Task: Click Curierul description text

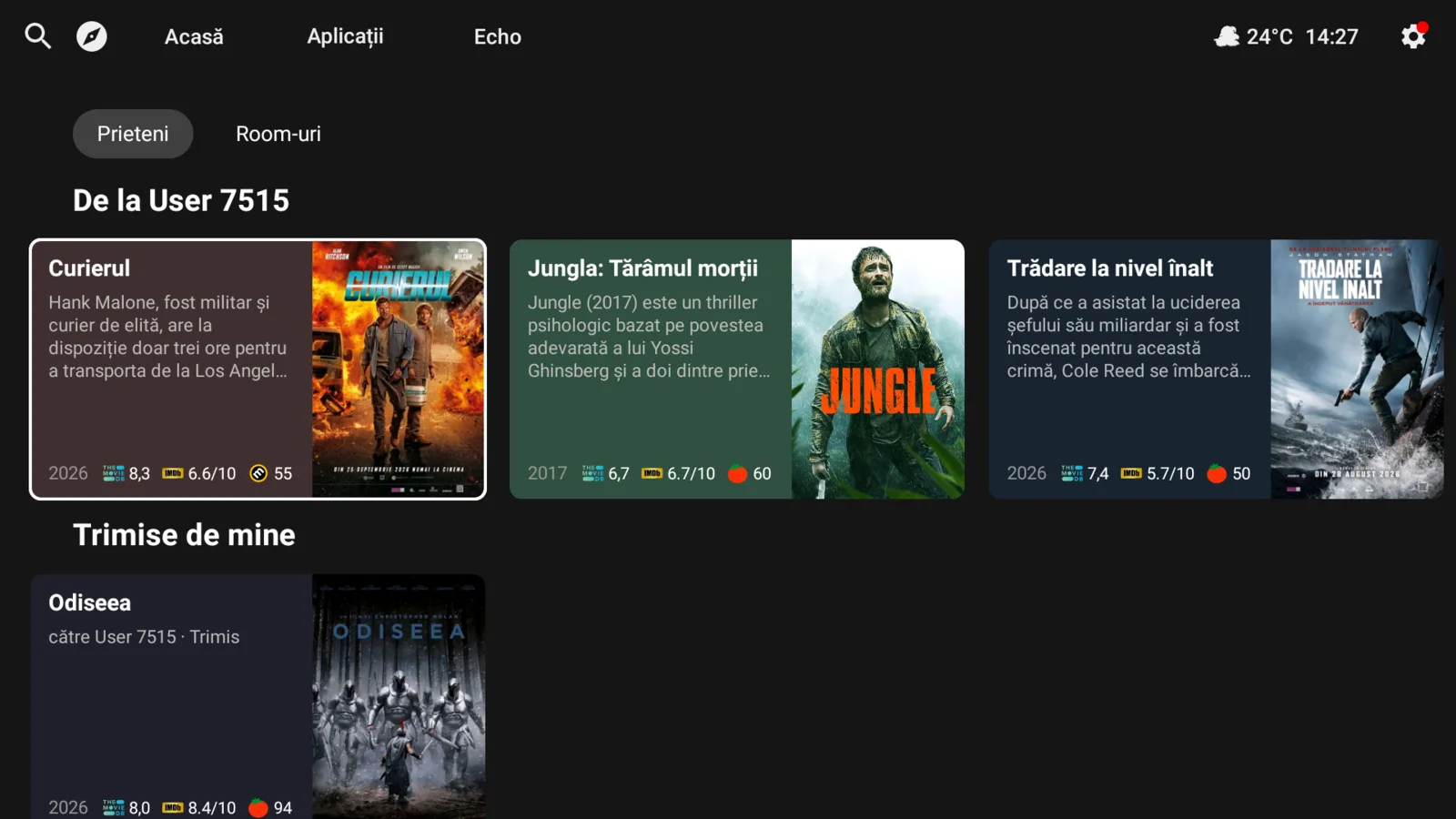Action: pyautogui.click(x=167, y=337)
